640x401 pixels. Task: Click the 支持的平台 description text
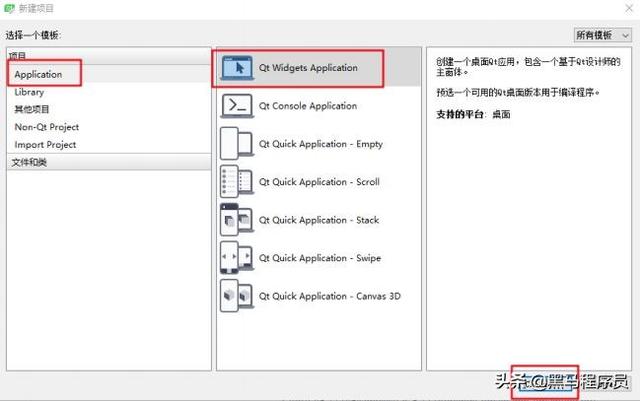click(x=473, y=114)
